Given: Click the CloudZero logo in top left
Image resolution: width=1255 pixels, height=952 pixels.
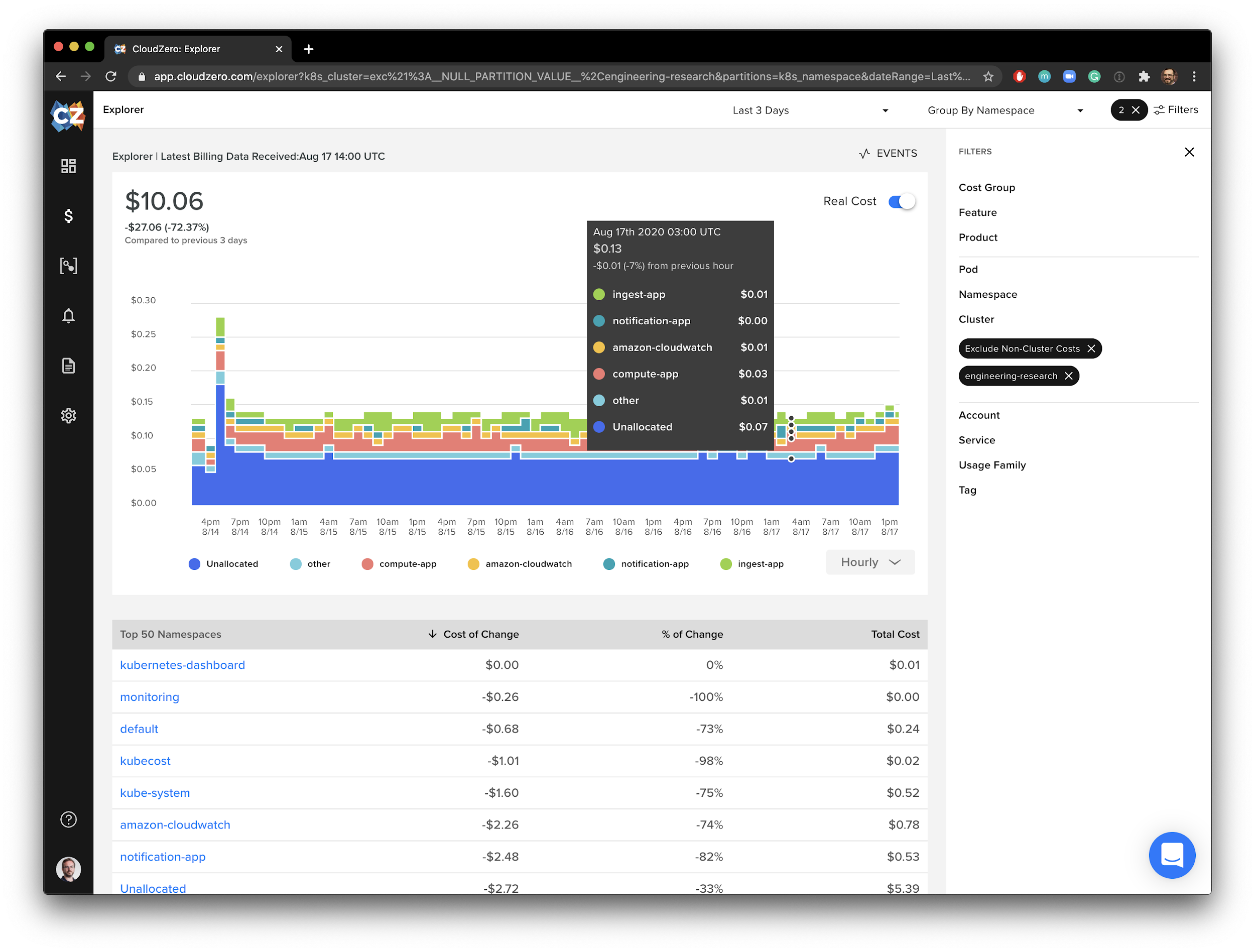Looking at the screenshot, I should 68,116.
